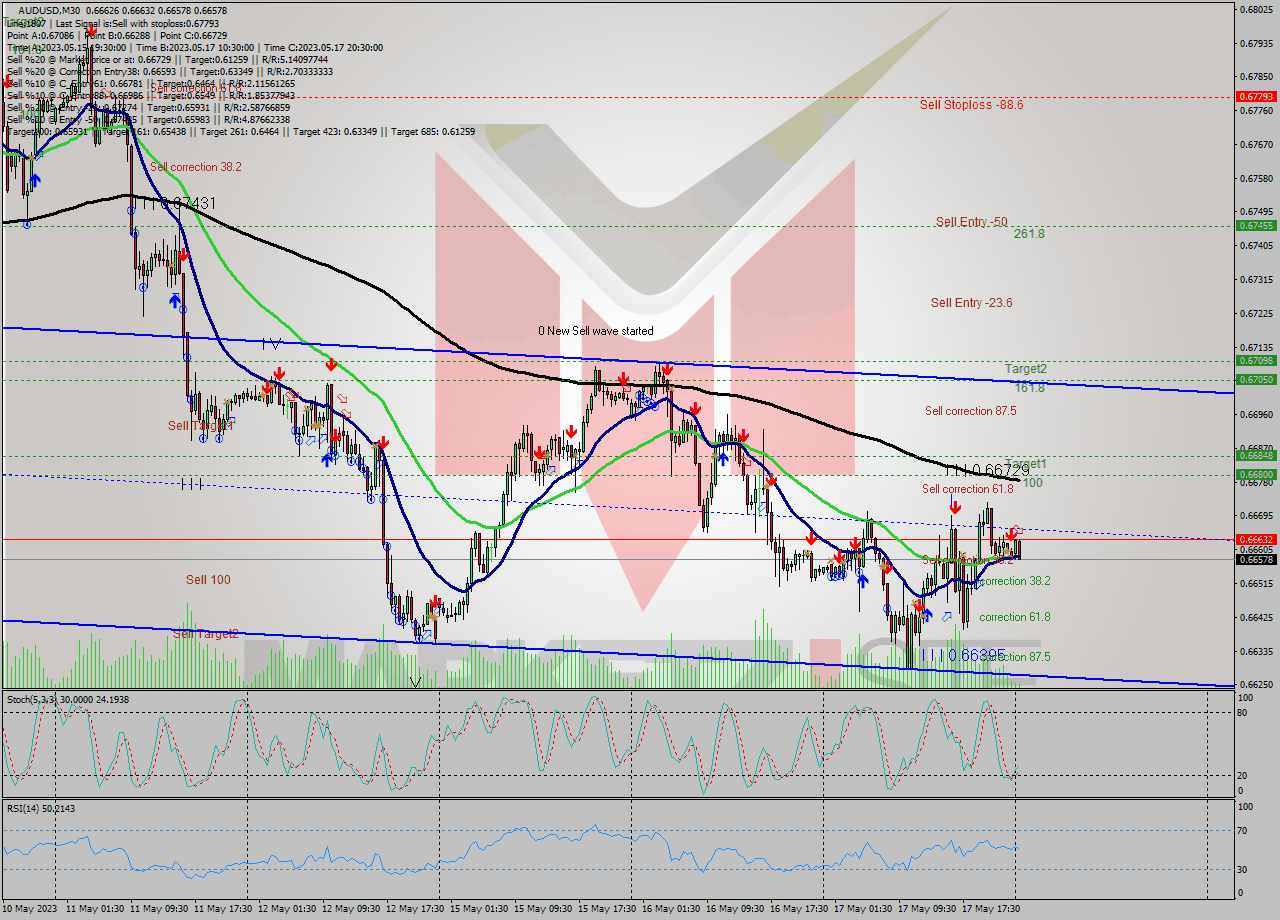
Task: Click the '15 May 09:30' time label
Action: pos(544,908)
